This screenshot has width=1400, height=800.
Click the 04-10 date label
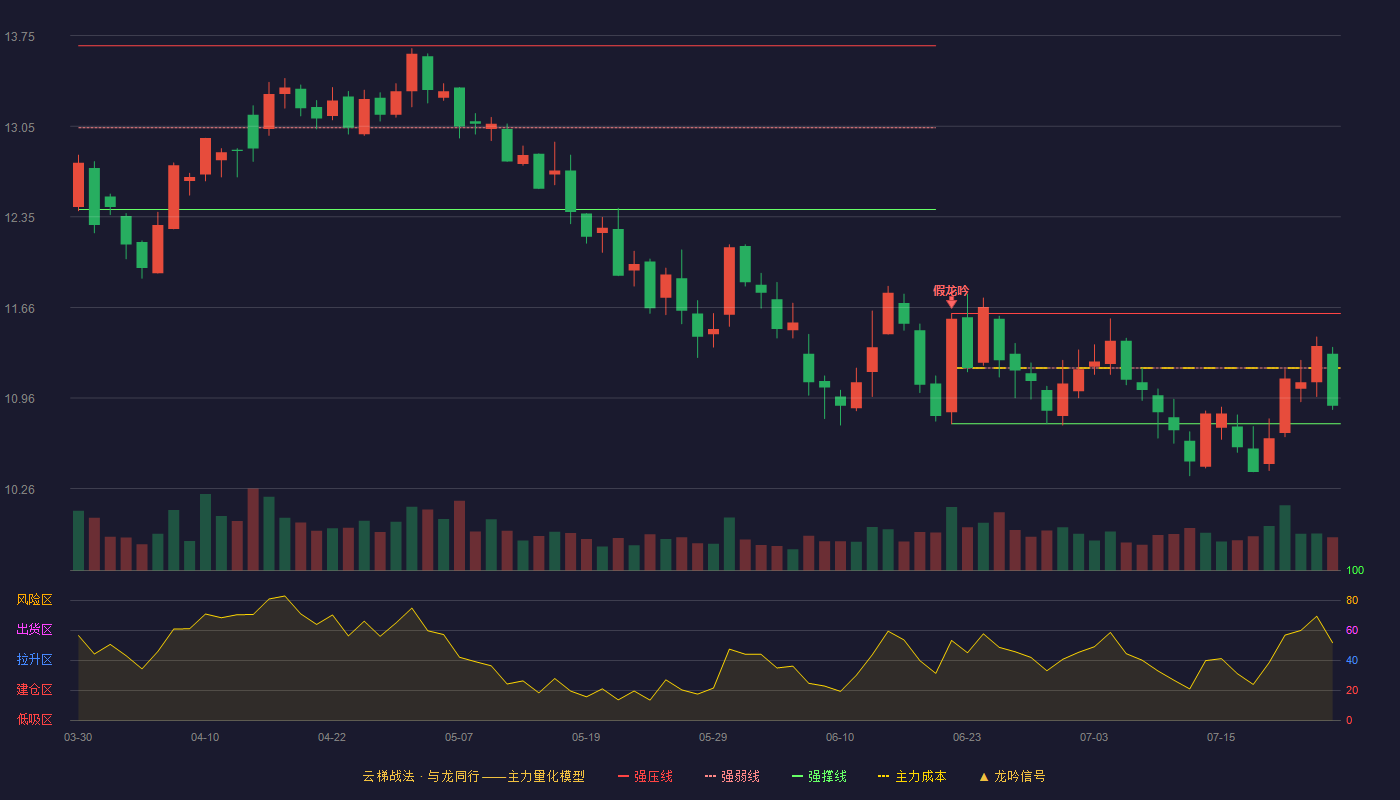[x=205, y=737]
